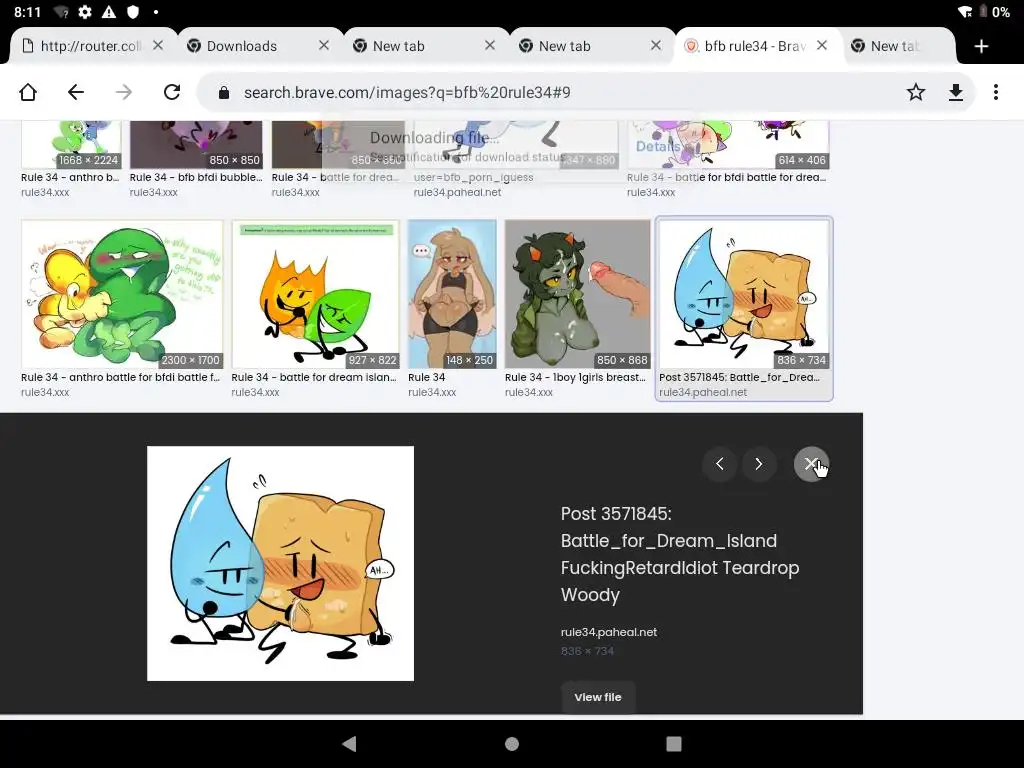This screenshot has width=1024, height=768.
Task: Click the Details link in download toast
Action: (x=658, y=146)
